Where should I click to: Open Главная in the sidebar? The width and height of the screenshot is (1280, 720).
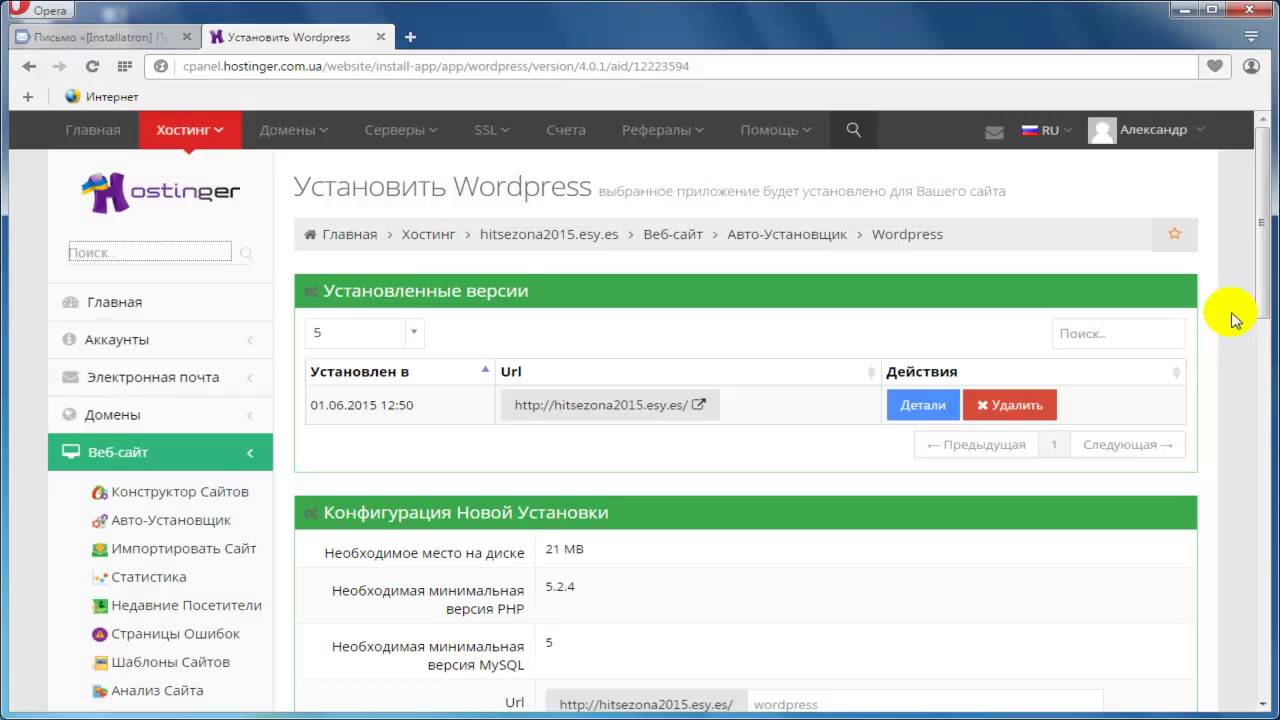[160, 302]
